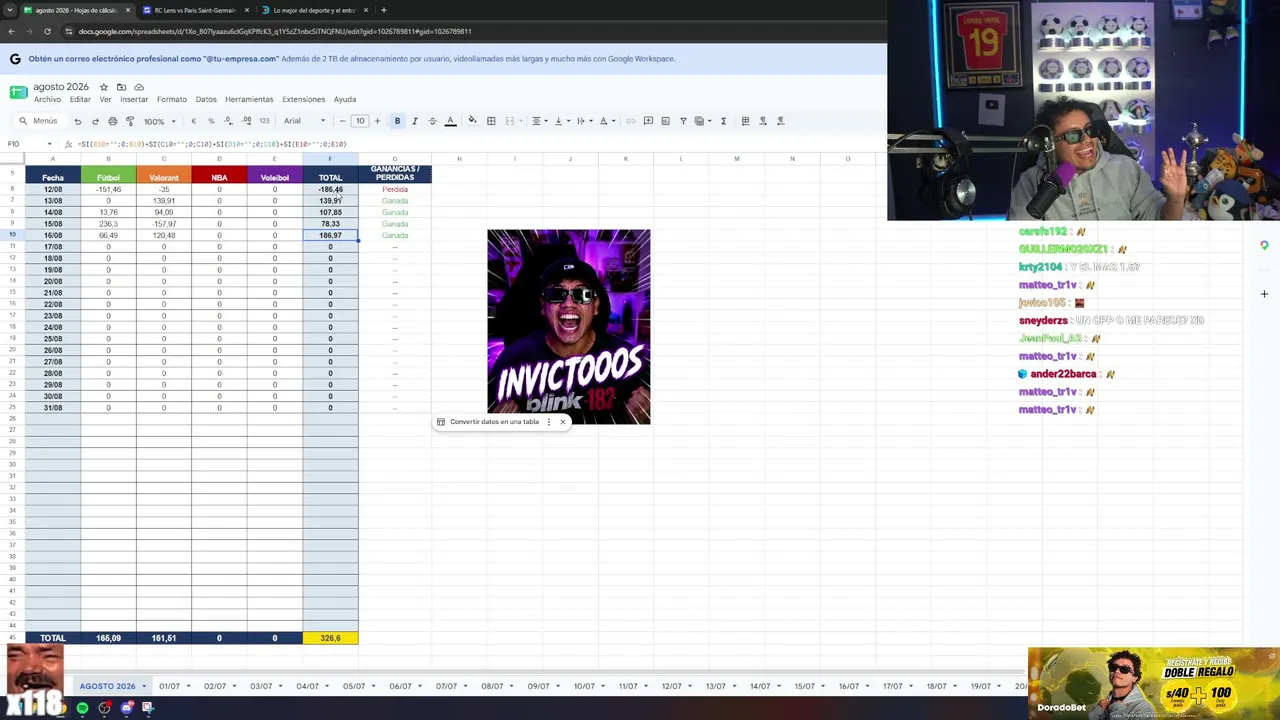Open the browser tab search chevron
Image resolution: width=1280 pixels, height=720 pixels.
tap(10, 10)
